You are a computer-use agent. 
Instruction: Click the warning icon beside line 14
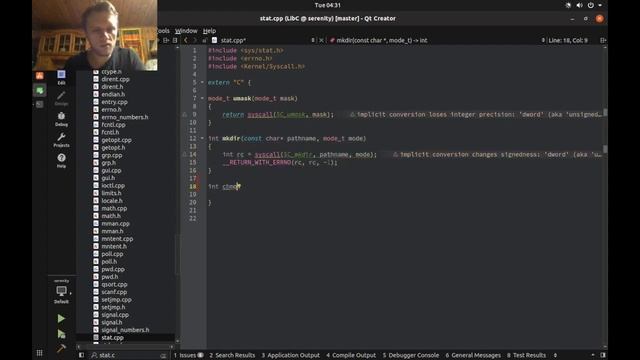click(184, 154)
